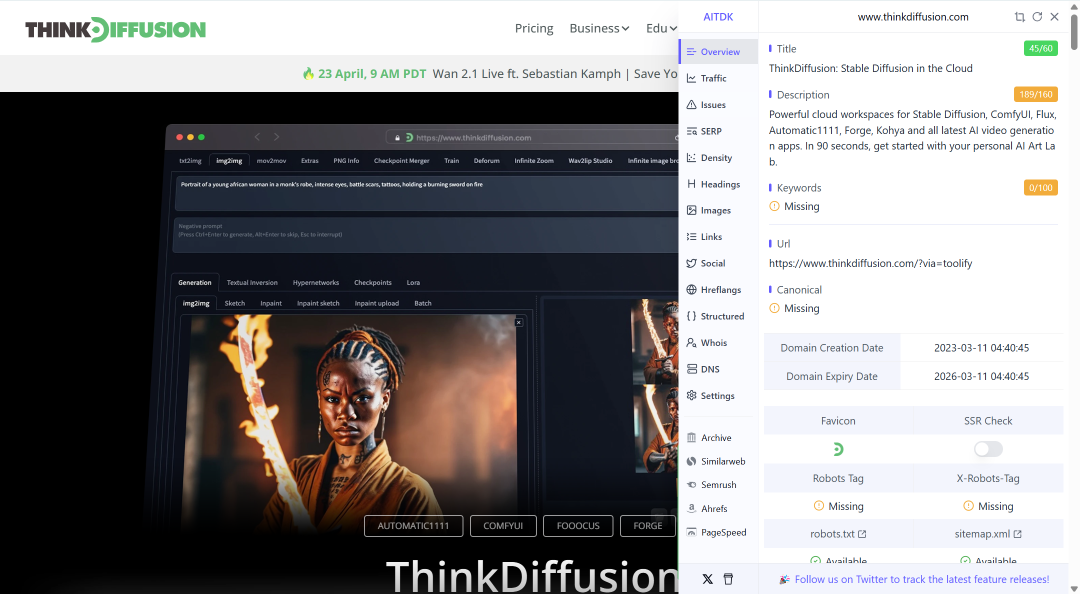
Task: Open the Density section
Action: point(718,158)
